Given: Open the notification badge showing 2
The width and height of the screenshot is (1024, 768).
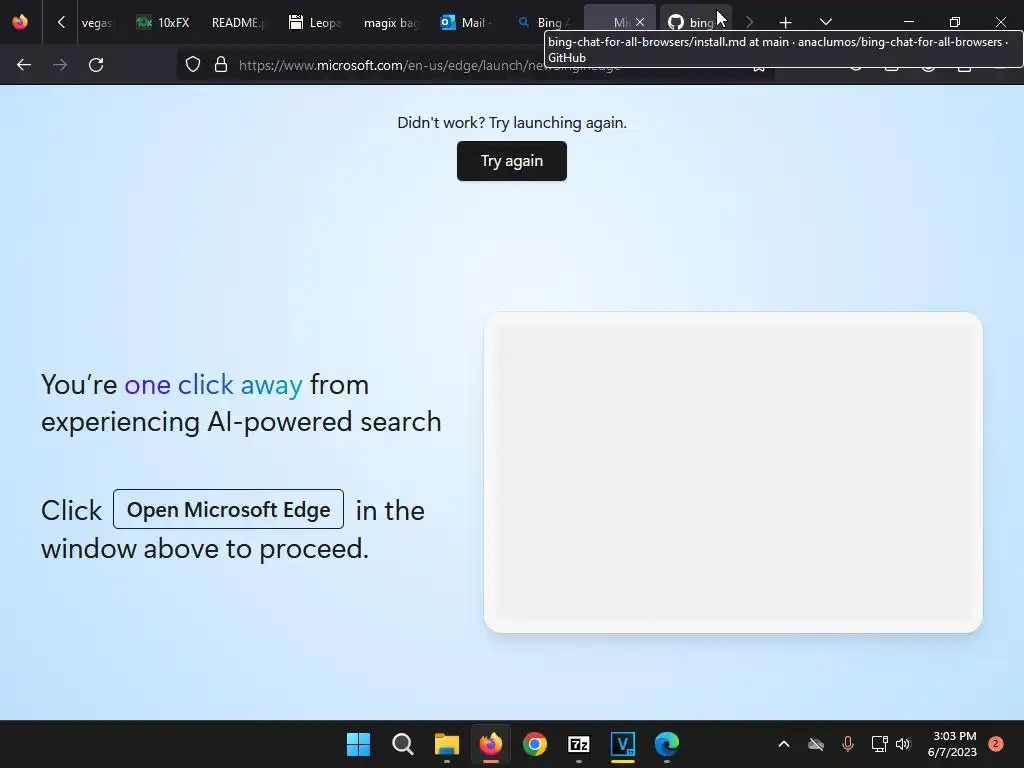Looking at the screenshot, I should (x=996, y=744).
